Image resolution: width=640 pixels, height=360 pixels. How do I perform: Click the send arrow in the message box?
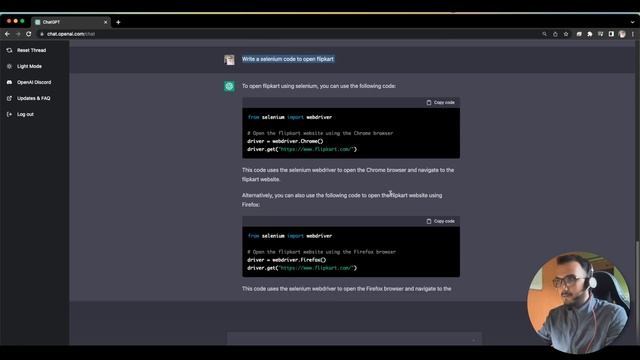pos(473,340)
